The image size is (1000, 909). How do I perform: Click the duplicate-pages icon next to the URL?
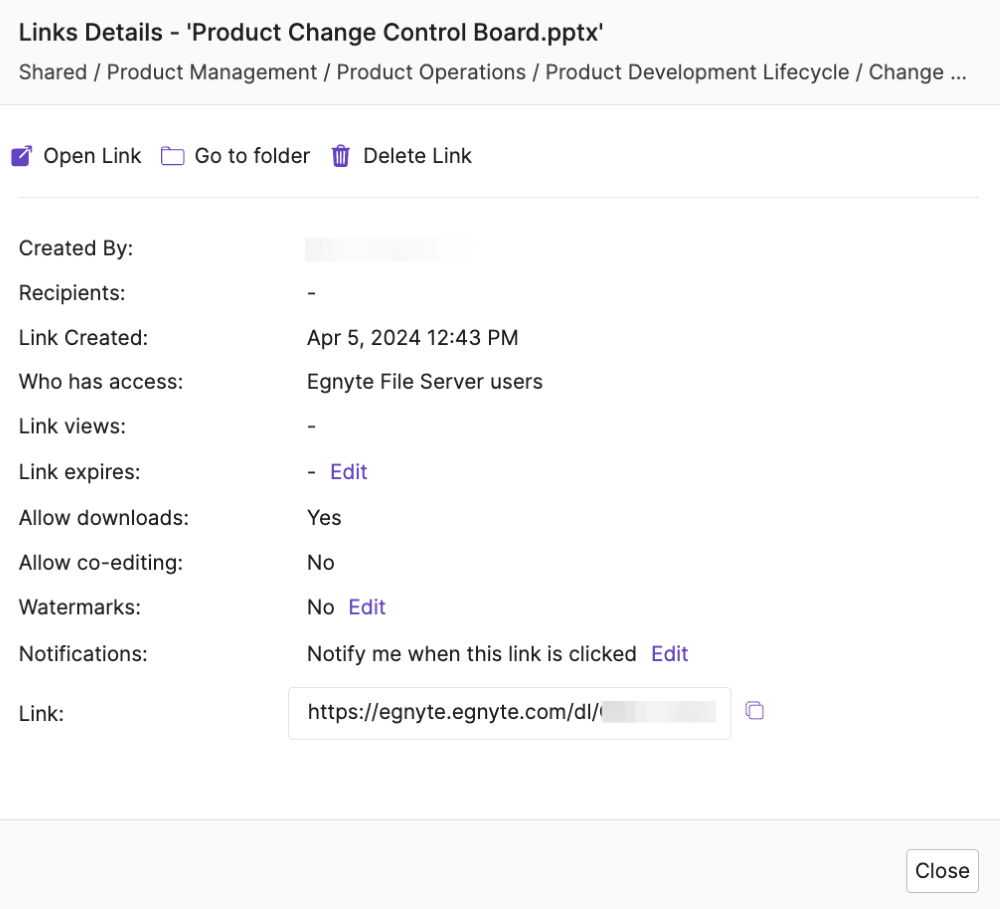754,710
